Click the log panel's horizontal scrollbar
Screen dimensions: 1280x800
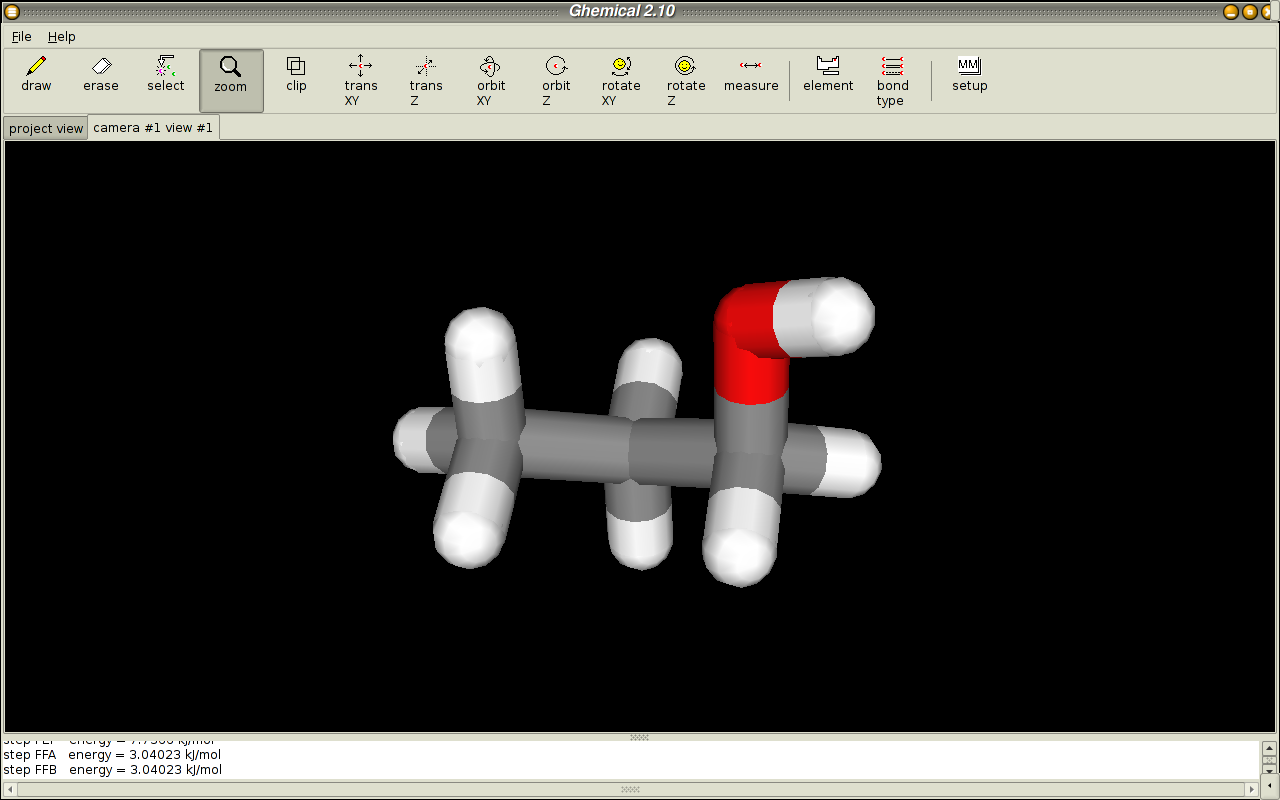(x=630, y=789)
